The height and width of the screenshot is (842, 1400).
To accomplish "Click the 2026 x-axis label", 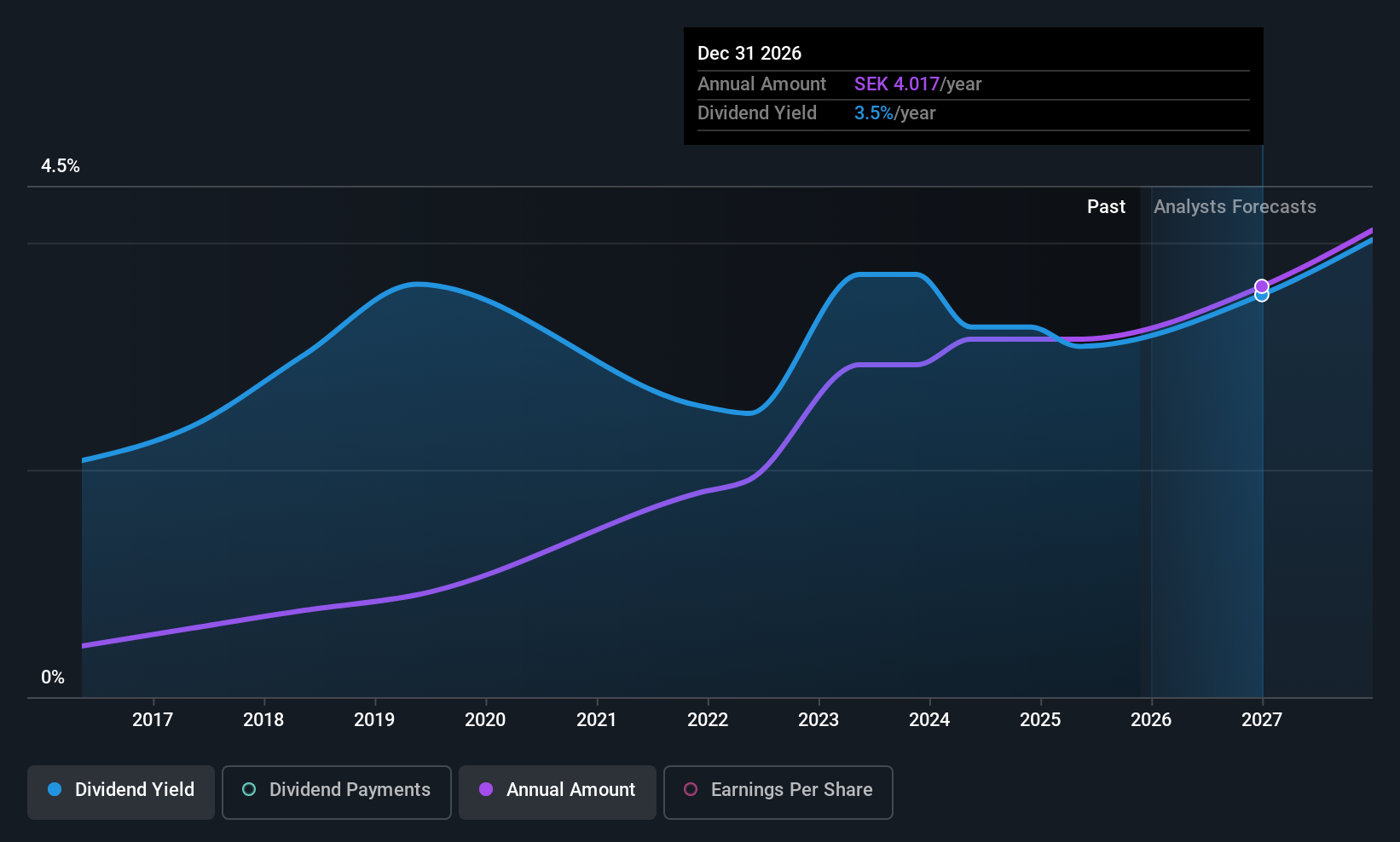I will click(x=1151, y=719).
